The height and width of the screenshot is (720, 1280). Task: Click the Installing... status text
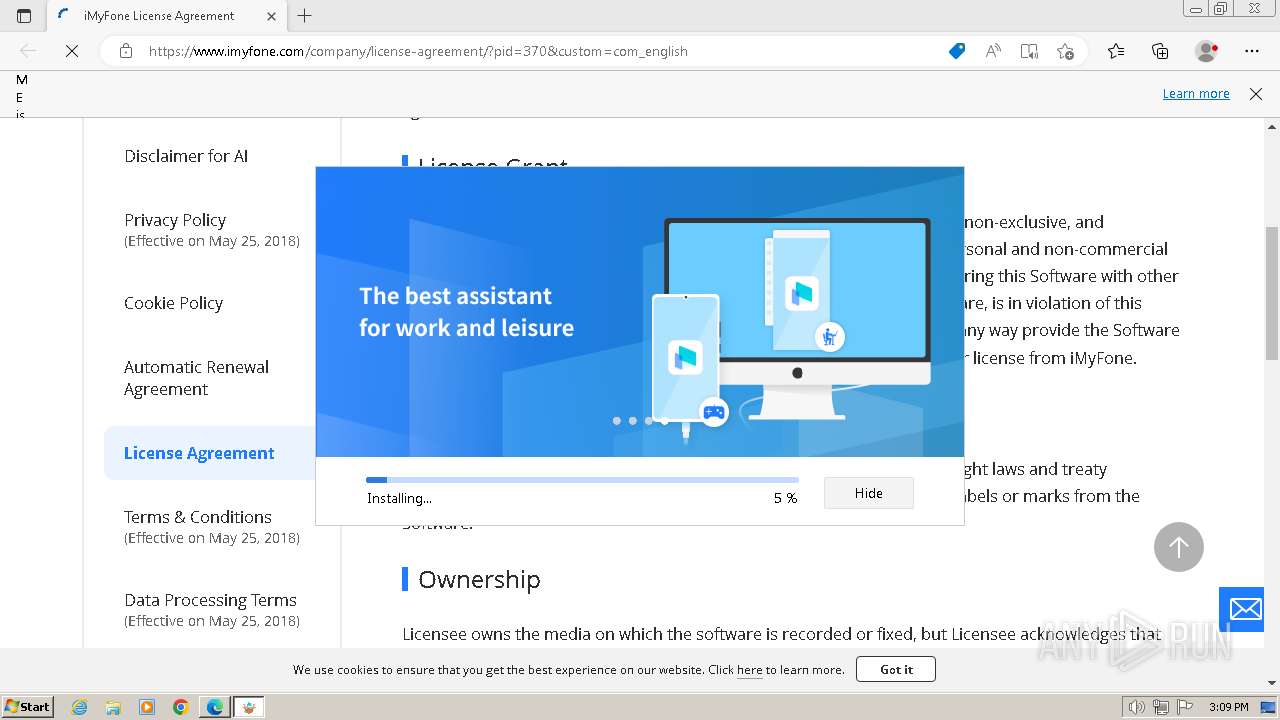[399, 498]
